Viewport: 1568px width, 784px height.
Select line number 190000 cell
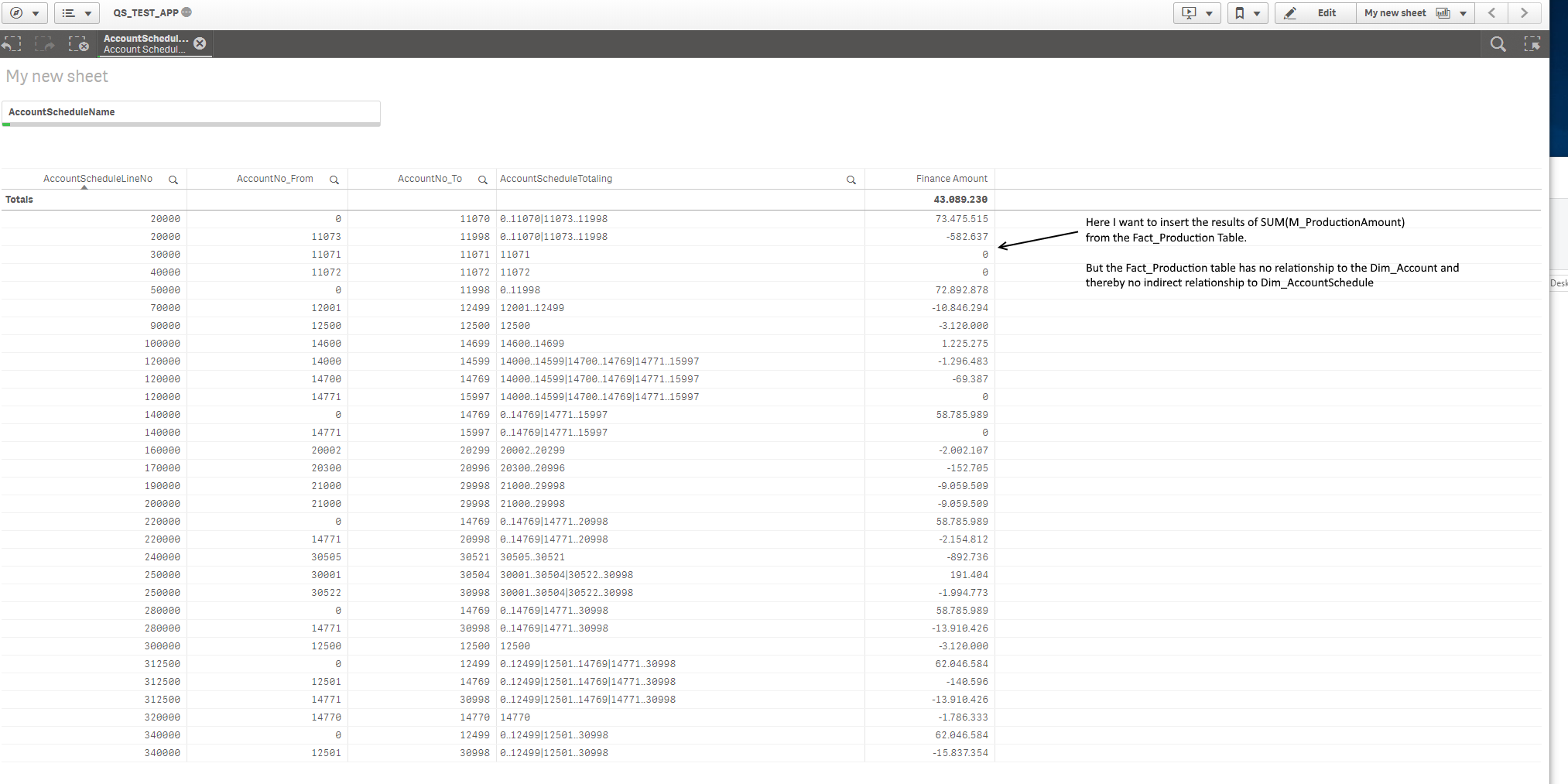[x=94, y=486]
